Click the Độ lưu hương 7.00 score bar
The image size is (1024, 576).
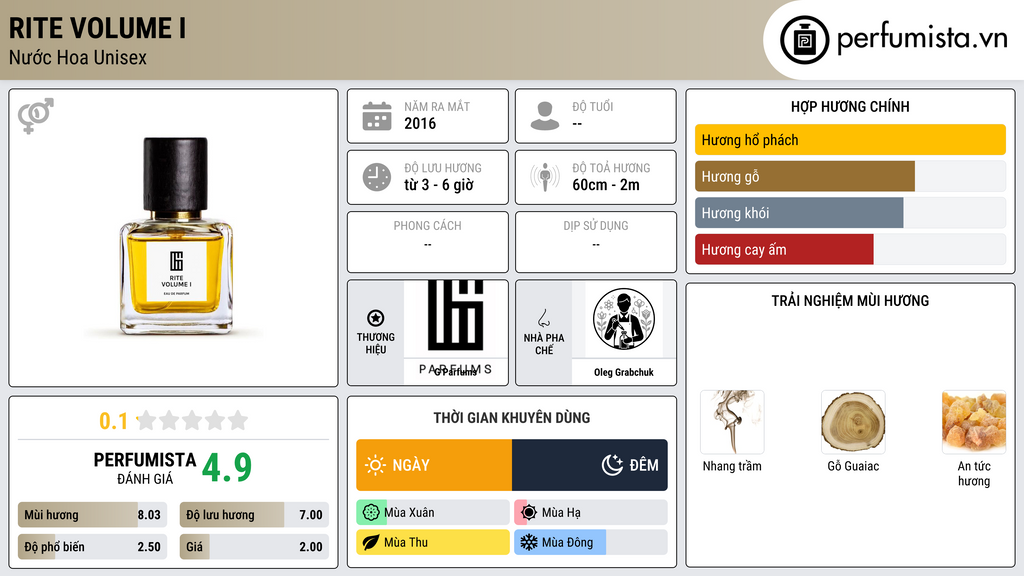click(x=254, y=515)
